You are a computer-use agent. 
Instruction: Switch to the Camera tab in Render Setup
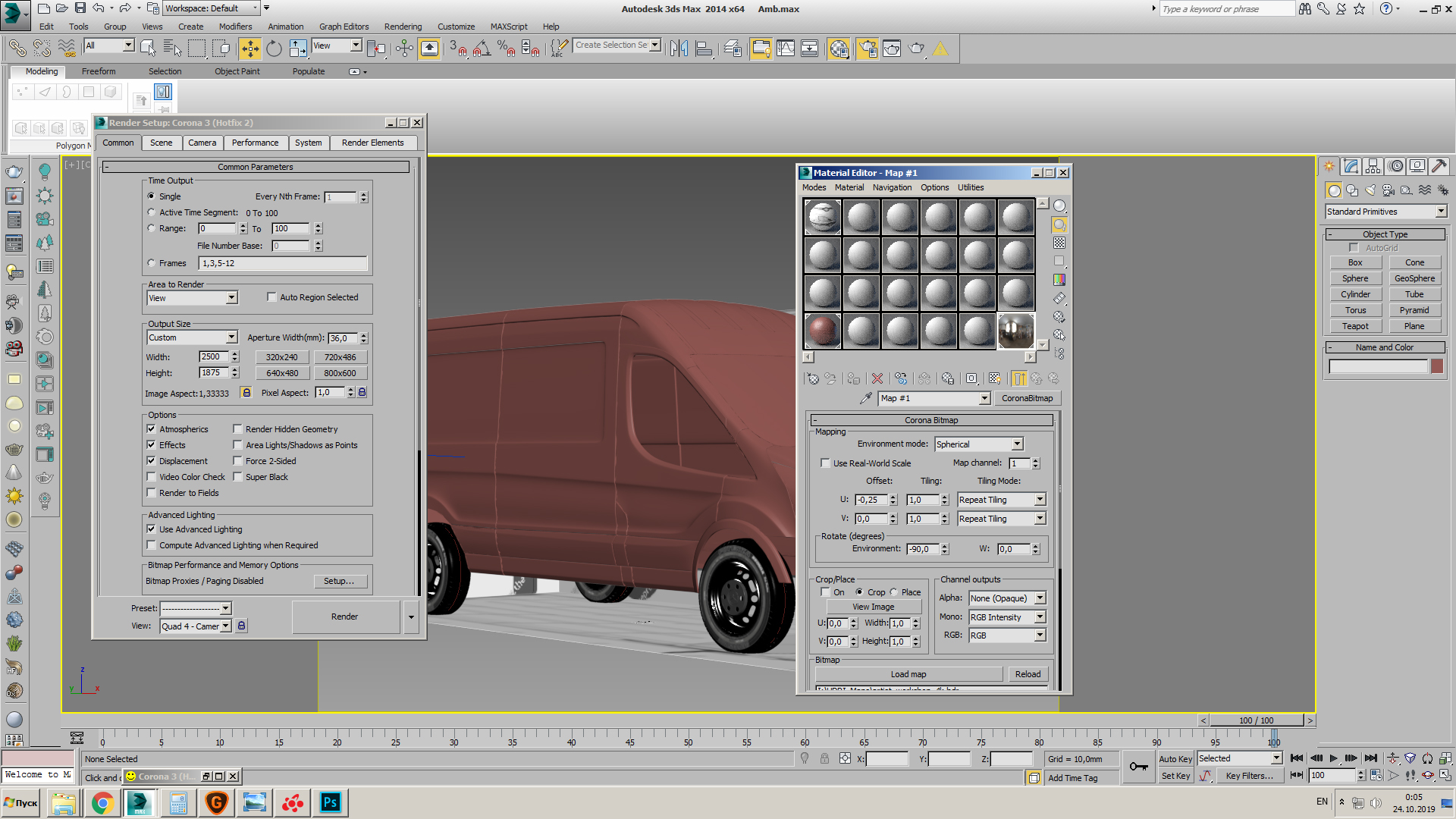coord(200,142)
